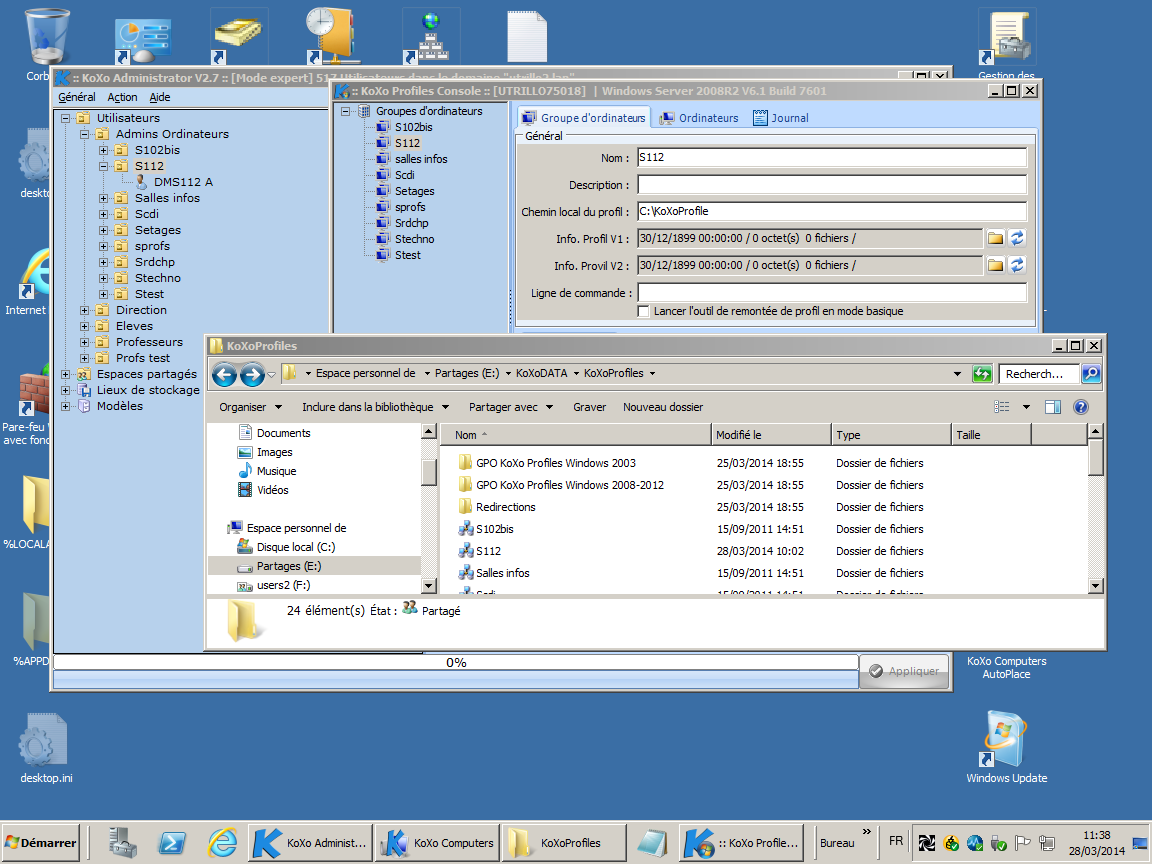Click the Redirections folder icon in file list
Screen dimensions: 1152x864
465,507
